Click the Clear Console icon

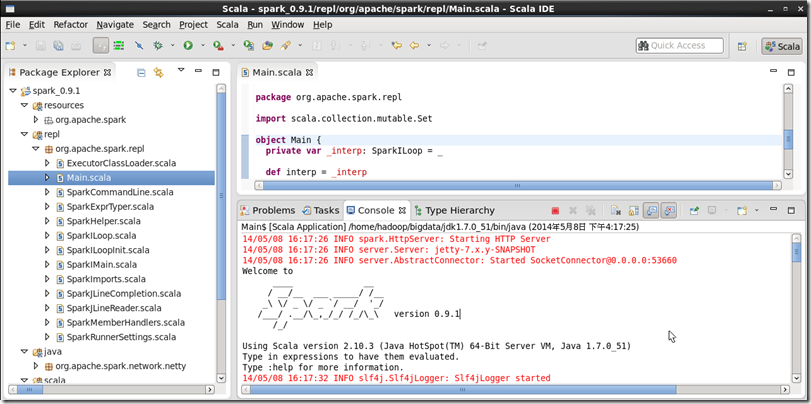pyautogui.click(x=615, y=211)
